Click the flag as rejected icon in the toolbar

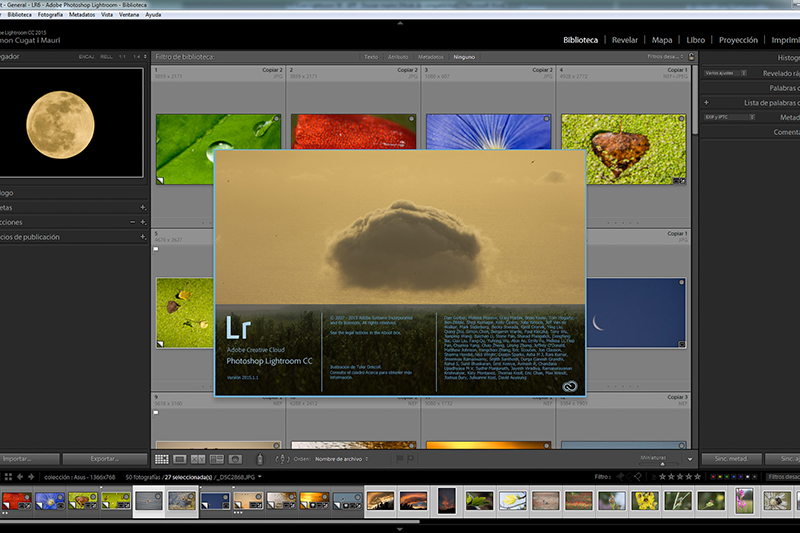pos(411,459)
